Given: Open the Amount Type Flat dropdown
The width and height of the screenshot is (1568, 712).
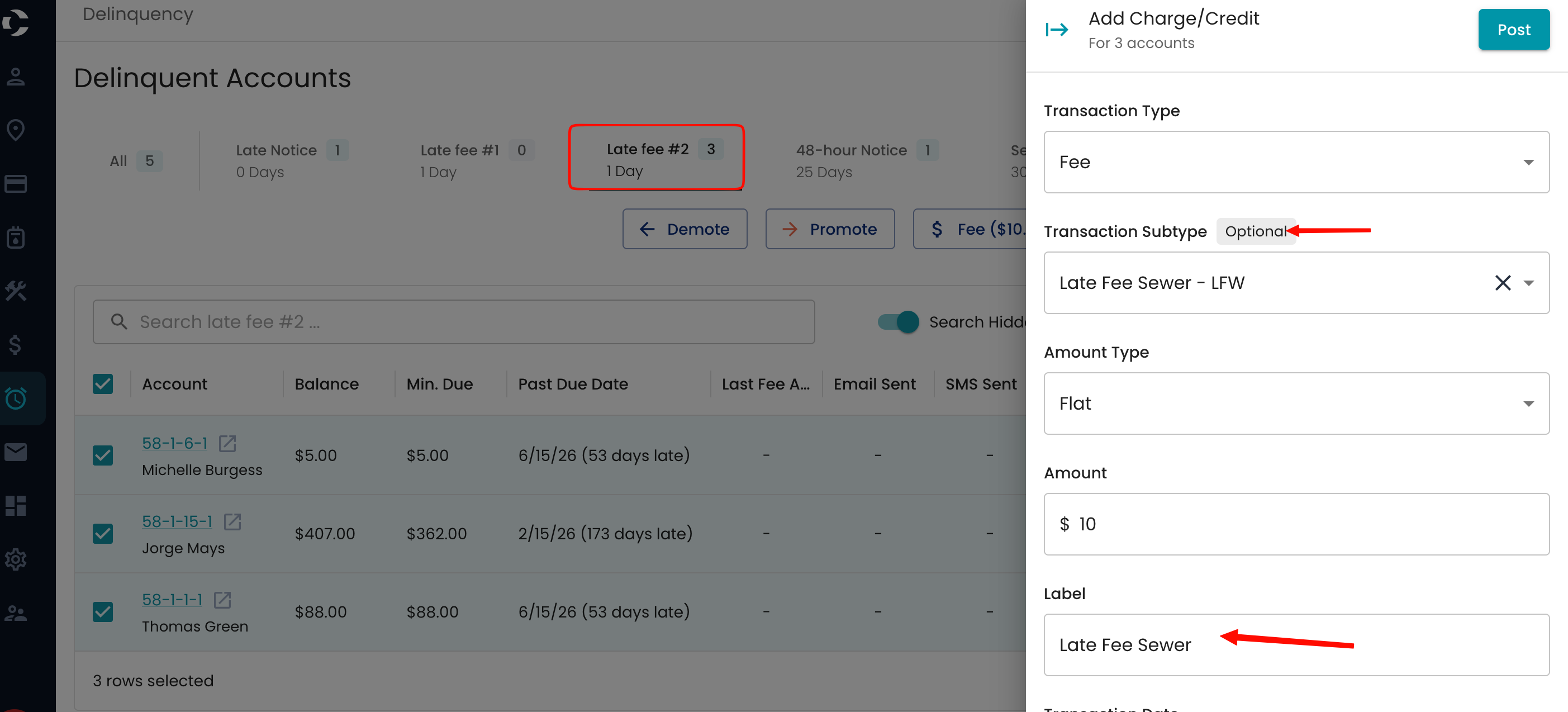Looking at the screenshot, I should [1296, 404].
